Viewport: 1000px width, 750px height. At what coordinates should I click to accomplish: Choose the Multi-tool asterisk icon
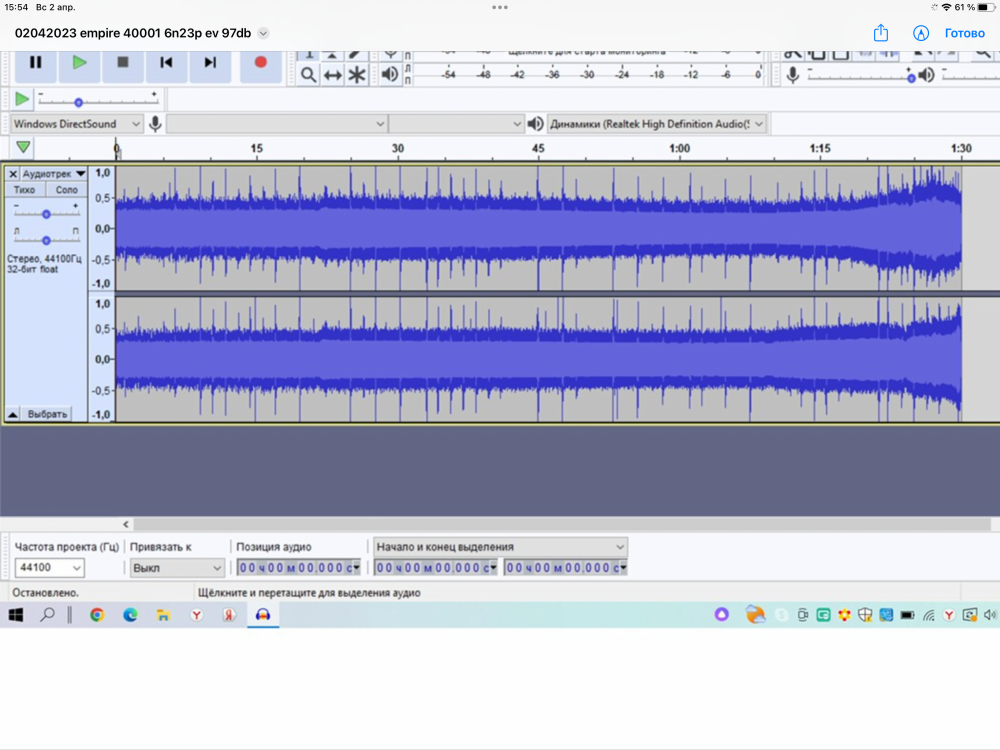(357, 75)
